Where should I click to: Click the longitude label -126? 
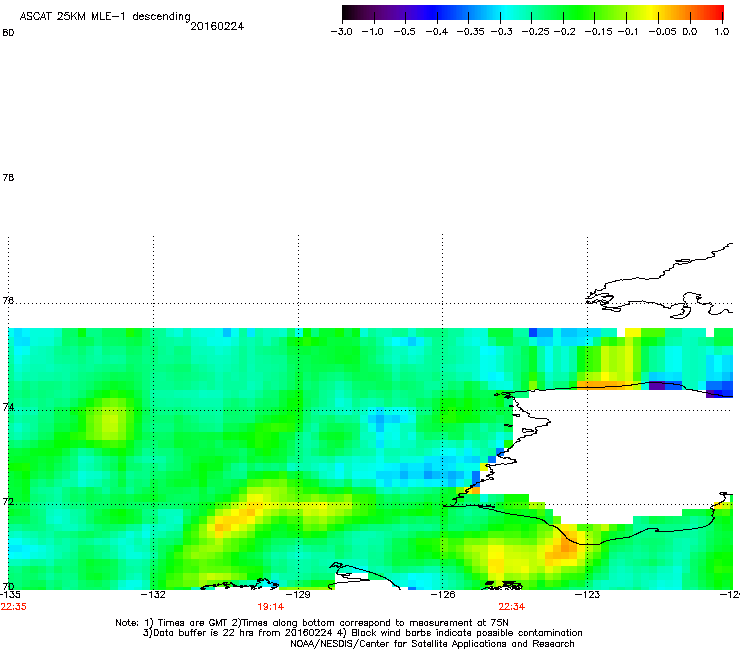443,594
